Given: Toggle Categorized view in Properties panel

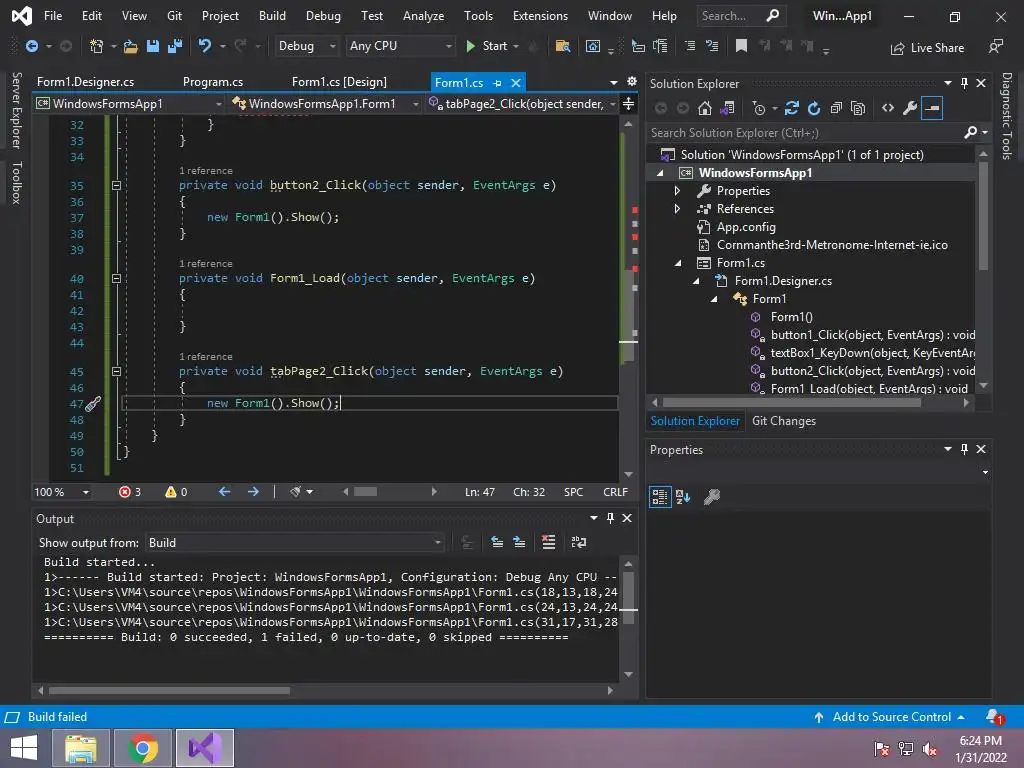Looking at the screenshot, I should tap(660, 496).
